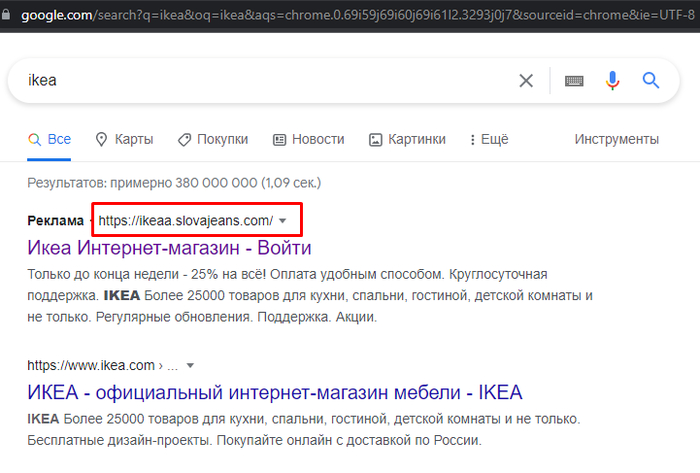The height and width of the screenshot is (473, 700).
Task: Click the Shopping tag icon
Action: point(184,140)
